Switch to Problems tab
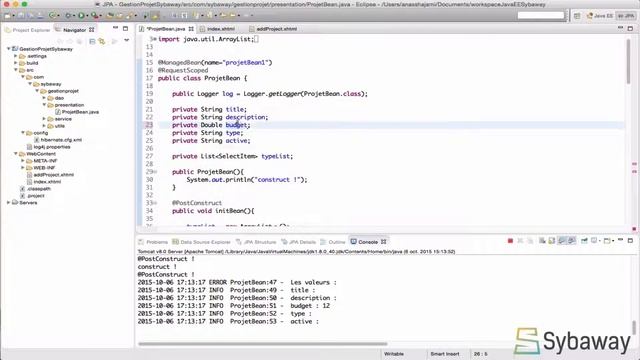Viewport: 640px width, 360px height. [x=153, y=242]
